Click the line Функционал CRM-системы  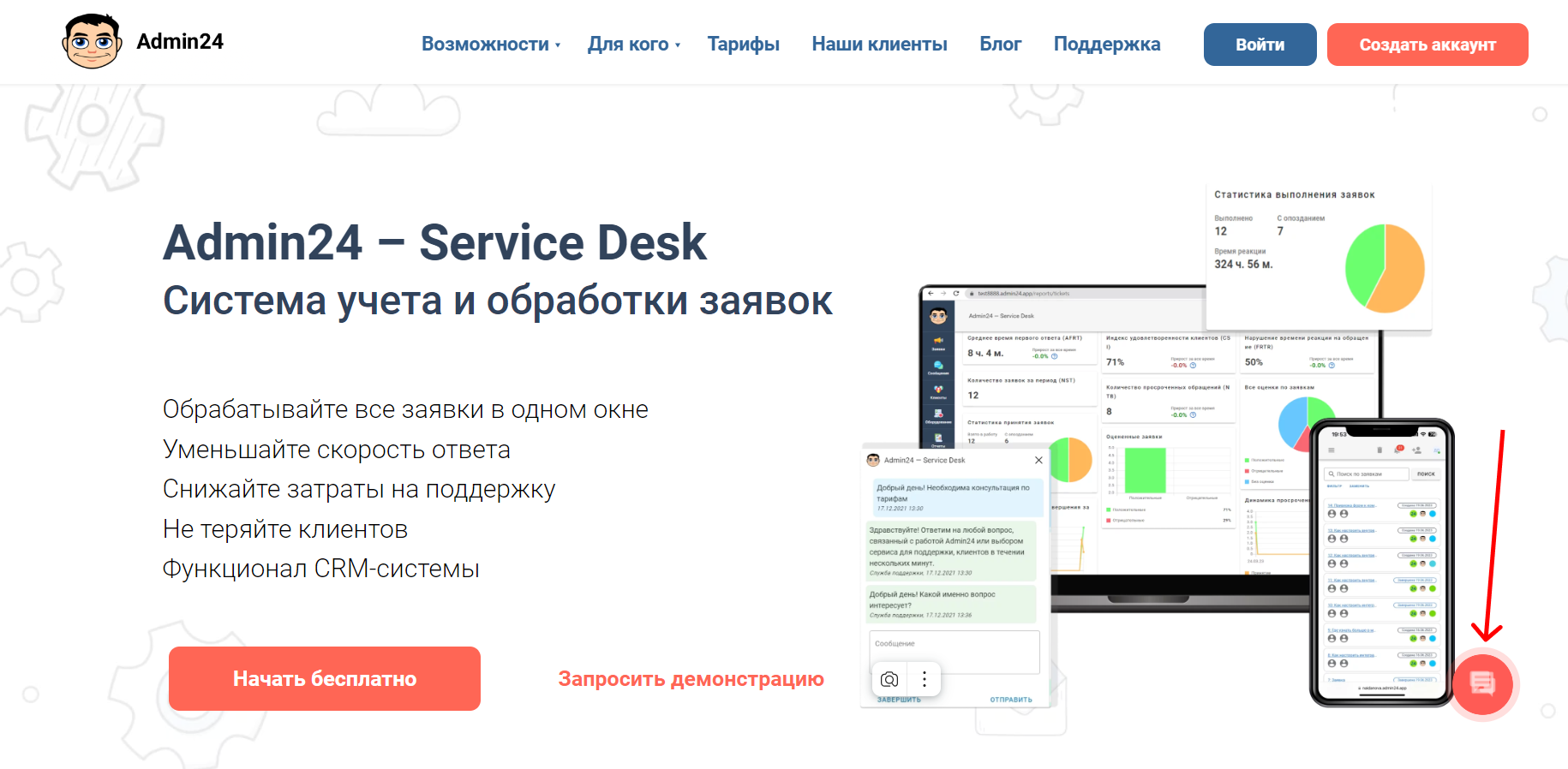[321, 569]
